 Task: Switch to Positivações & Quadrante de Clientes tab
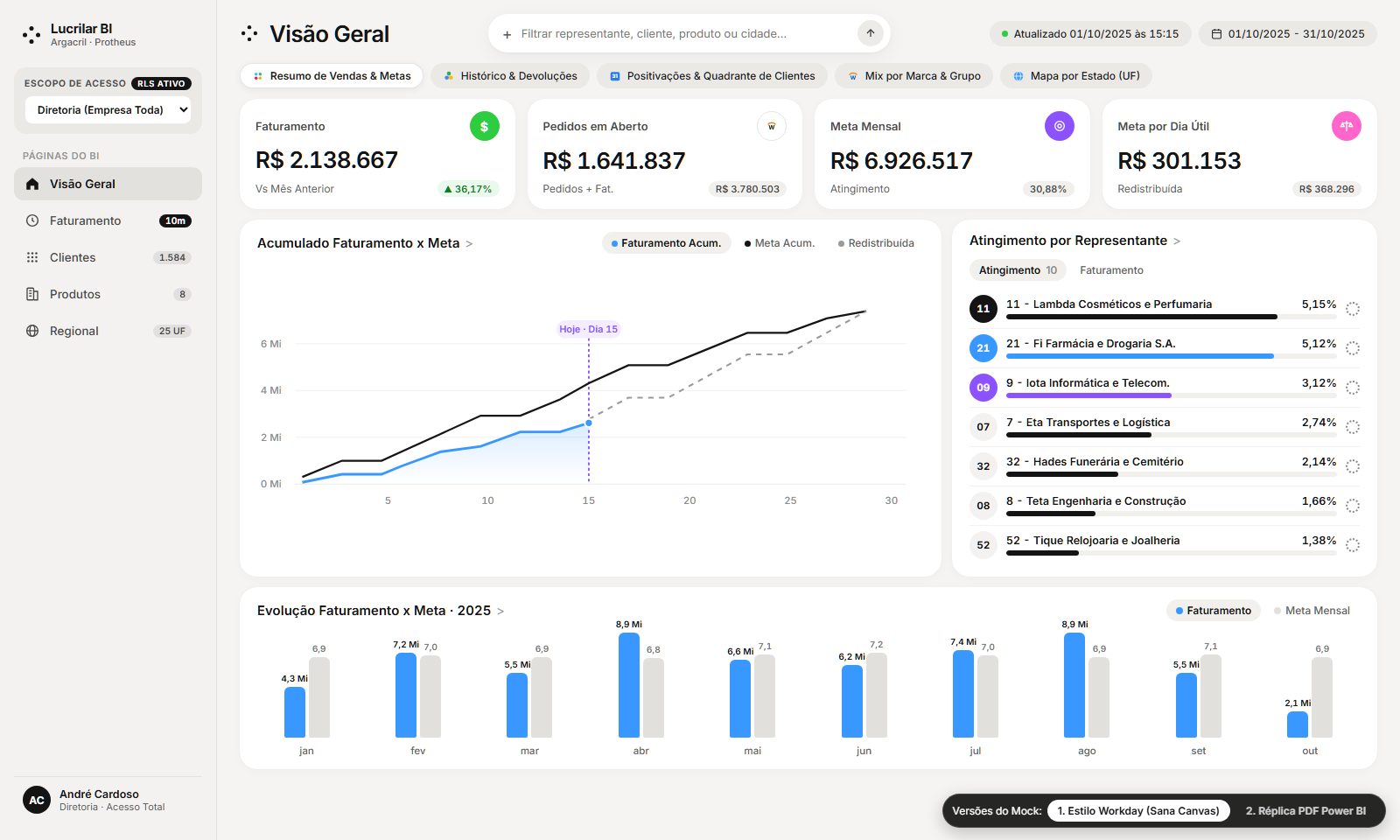click(712, 76)
